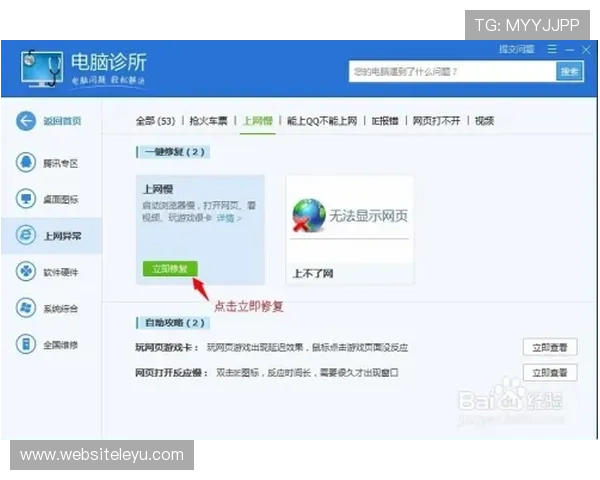Viewport: 600px width, 480px height.
Task: Select the 系统综合 sidebar label
Action: click(60, 309)
